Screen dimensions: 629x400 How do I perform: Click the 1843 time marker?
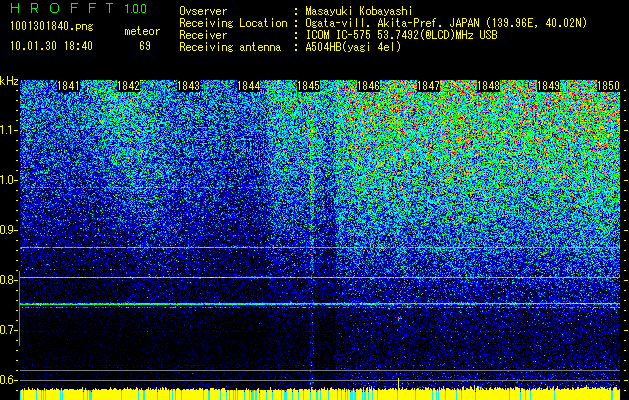tap(189, 86)
